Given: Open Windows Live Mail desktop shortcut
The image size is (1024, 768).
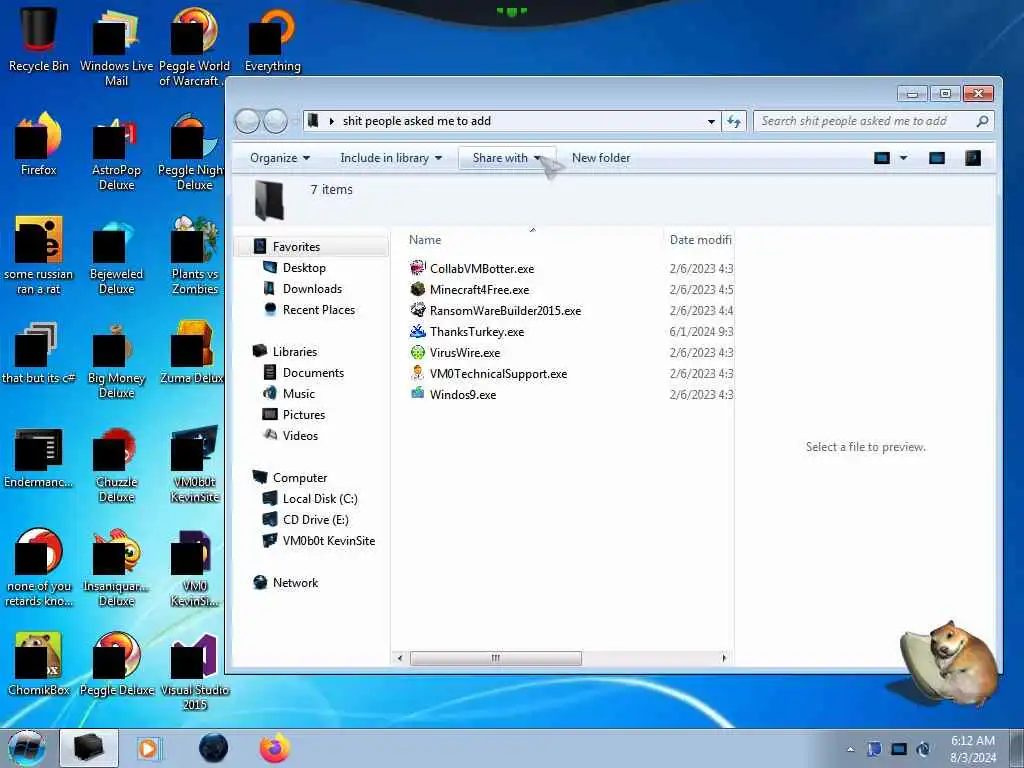Looking at the screenshot, I should pos(116,47).
